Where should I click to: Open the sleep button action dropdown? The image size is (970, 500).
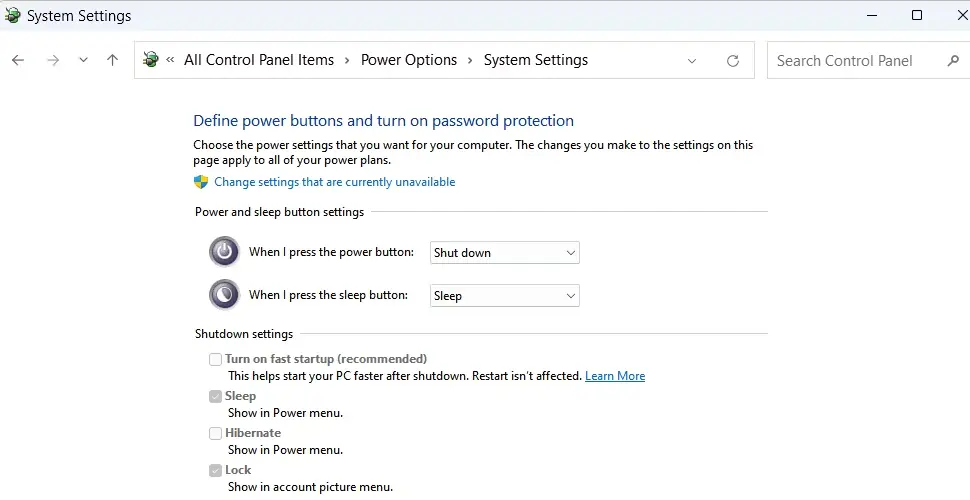505,296
